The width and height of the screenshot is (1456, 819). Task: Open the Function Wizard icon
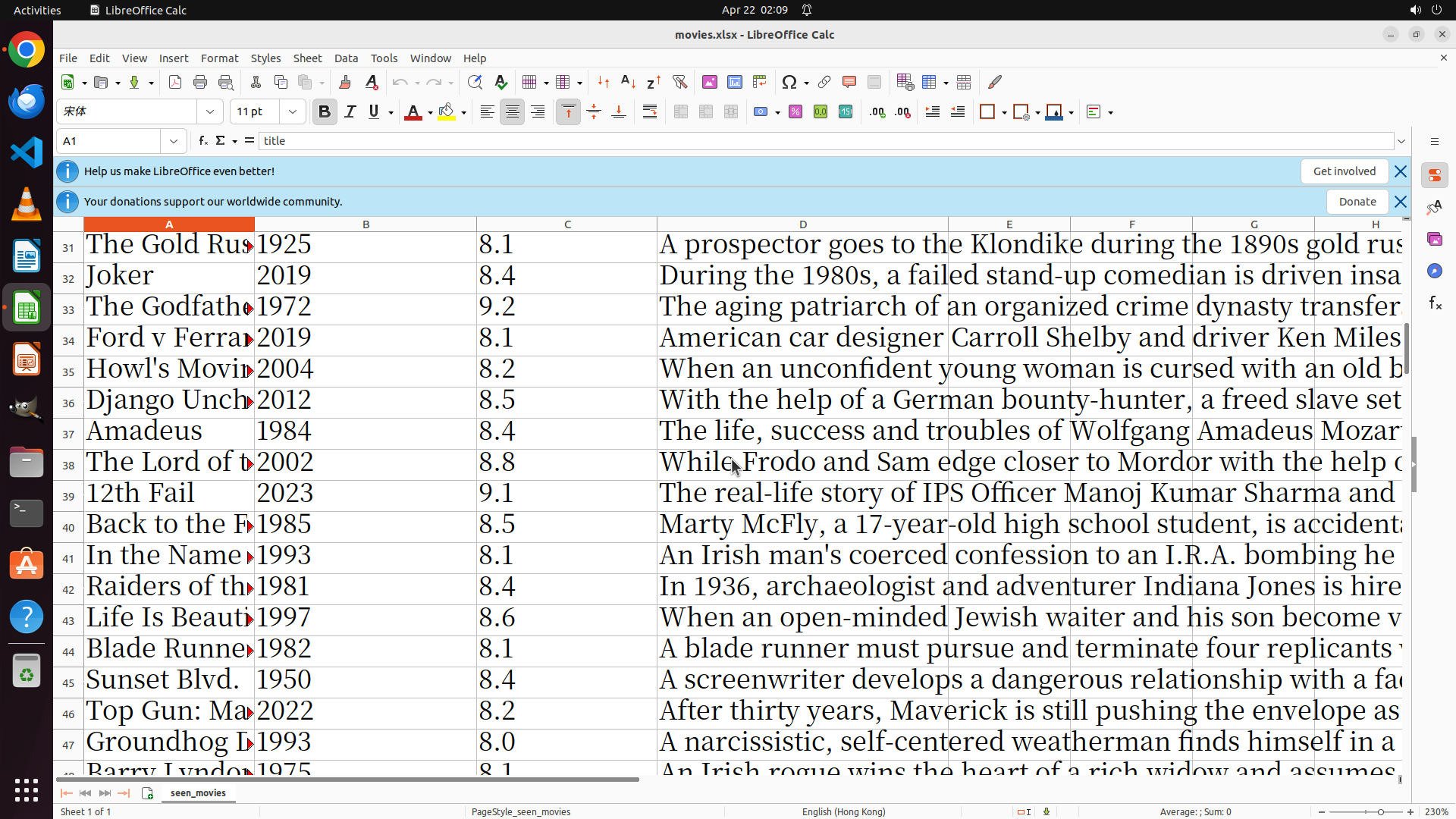(x=202, y=141)
